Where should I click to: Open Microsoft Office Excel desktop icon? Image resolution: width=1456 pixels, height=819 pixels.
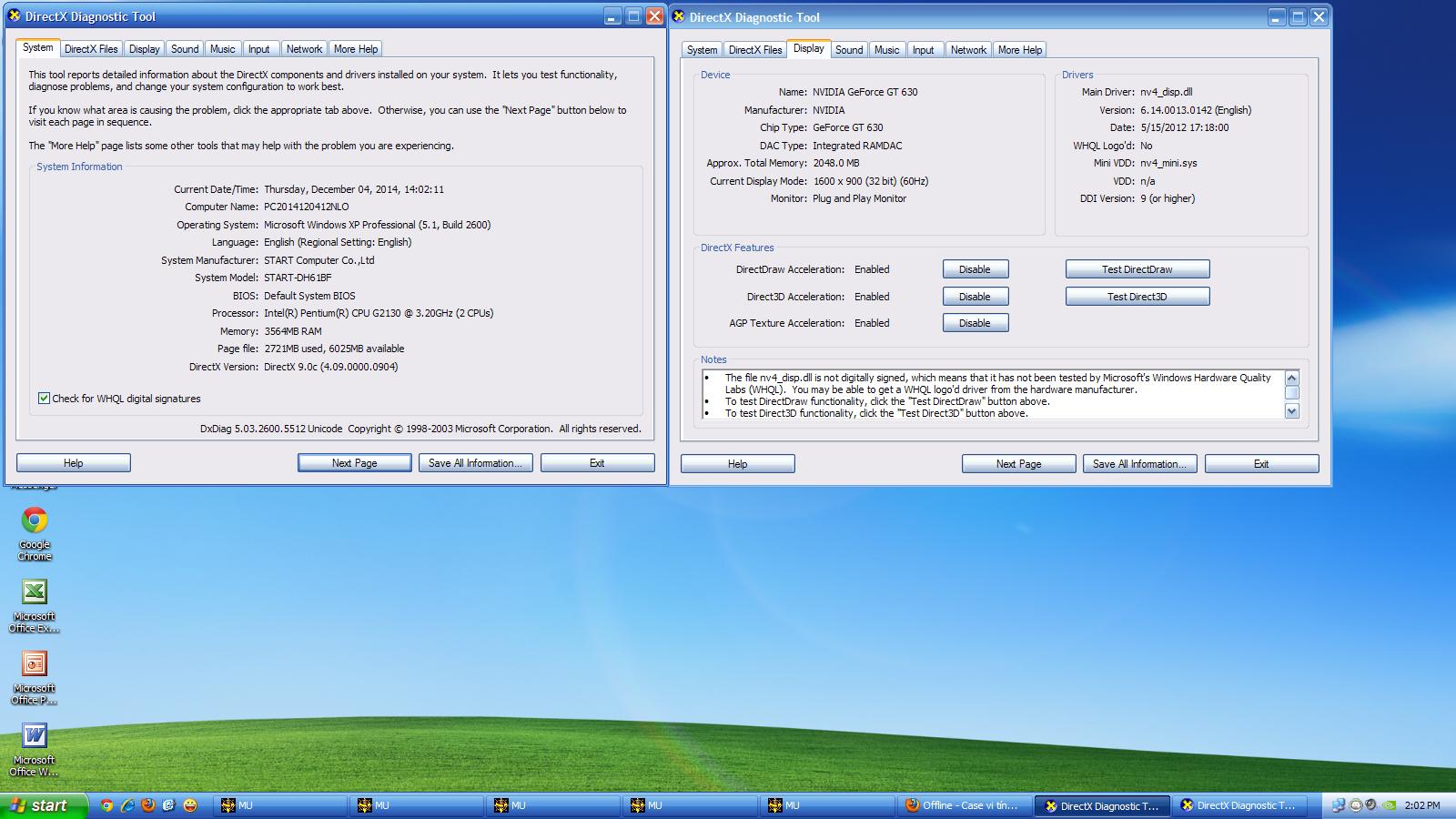pos(35,605)
